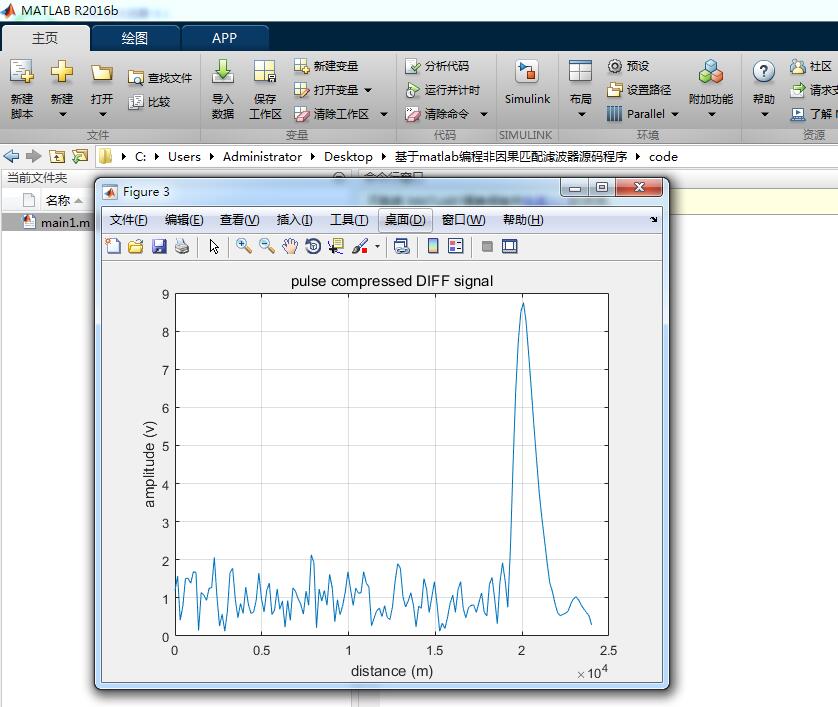Toggle Brush data tool in Figure 3
The height and width of the screenshot is (707, 838).
(360, 246)
